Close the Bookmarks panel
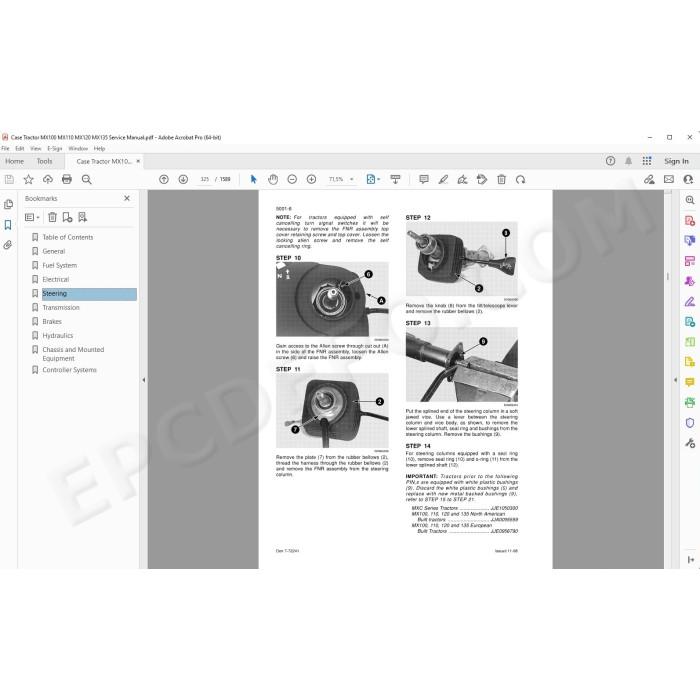 point(127,198)
